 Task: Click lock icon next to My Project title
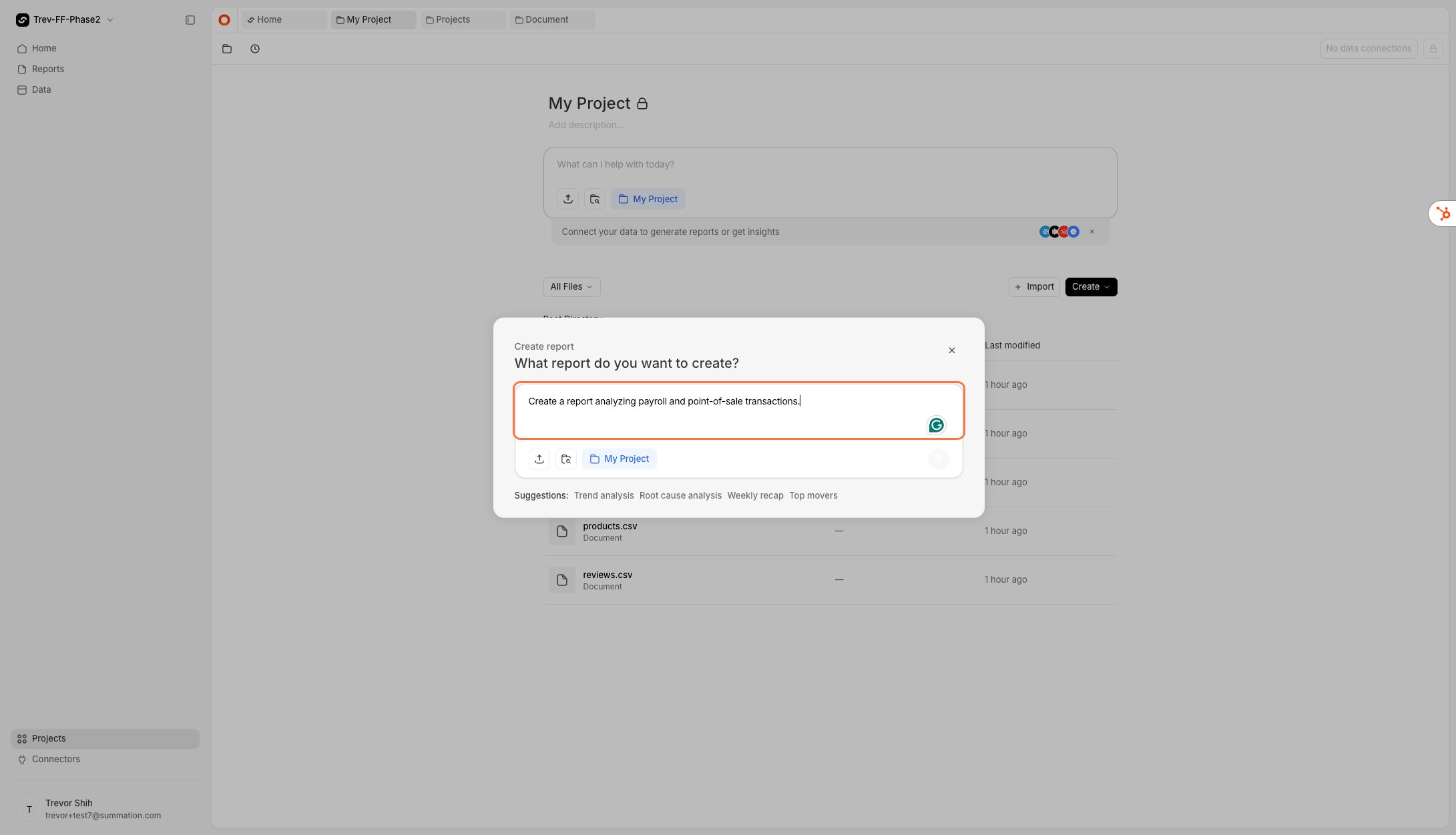642,104
